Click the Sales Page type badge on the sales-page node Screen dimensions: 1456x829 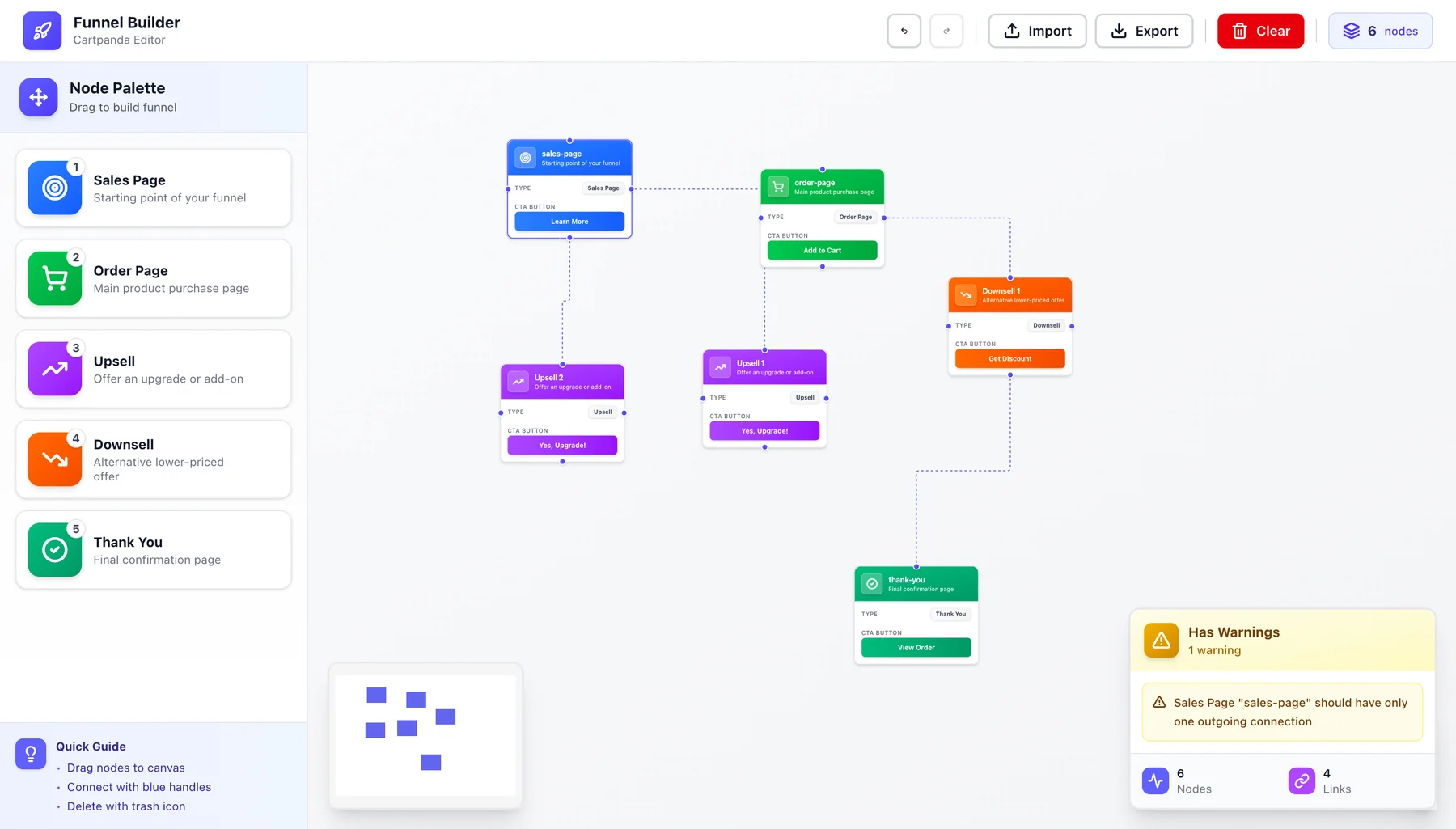coord(603,188)
